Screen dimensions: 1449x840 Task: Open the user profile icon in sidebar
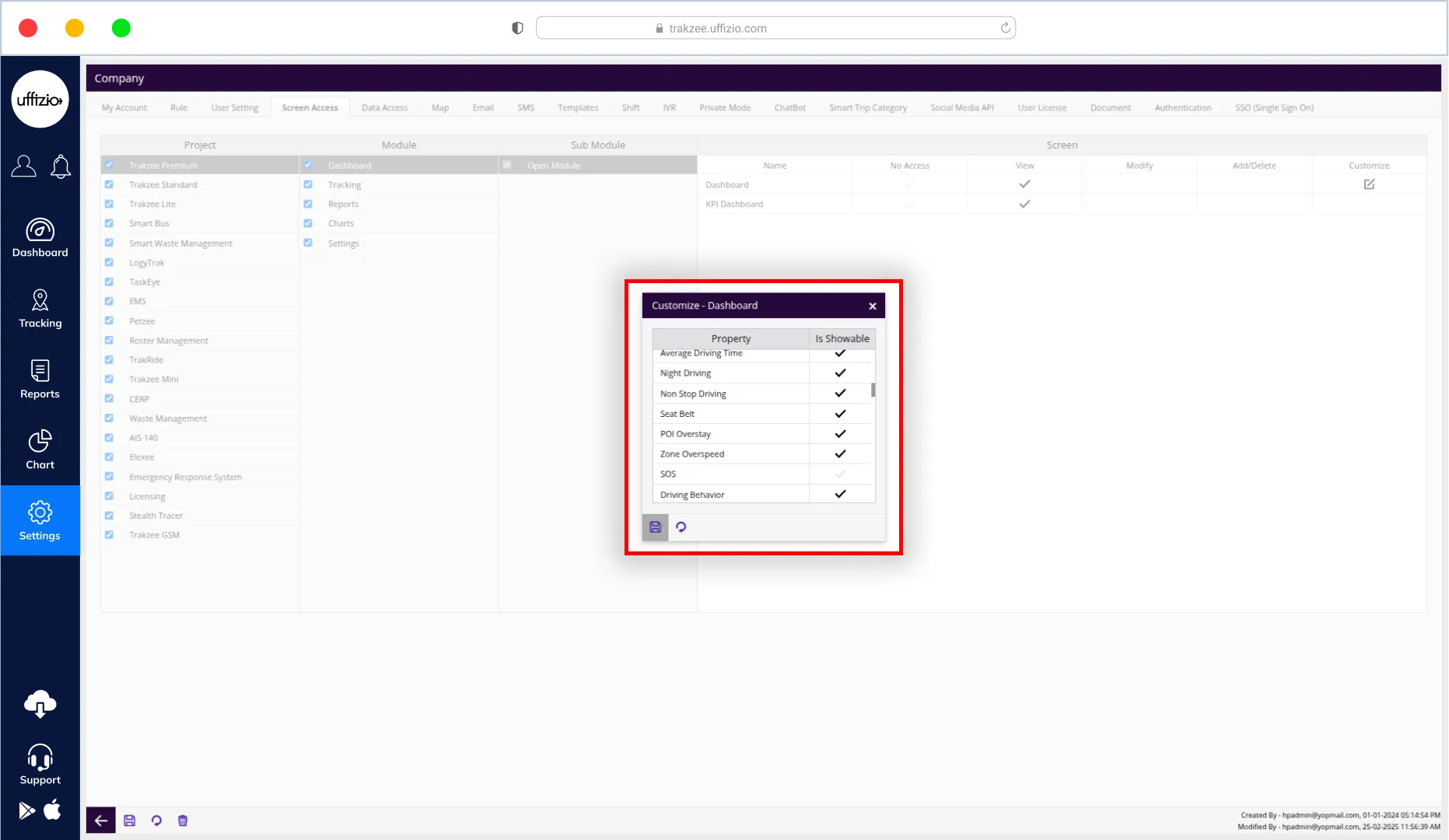click(23, 166)
